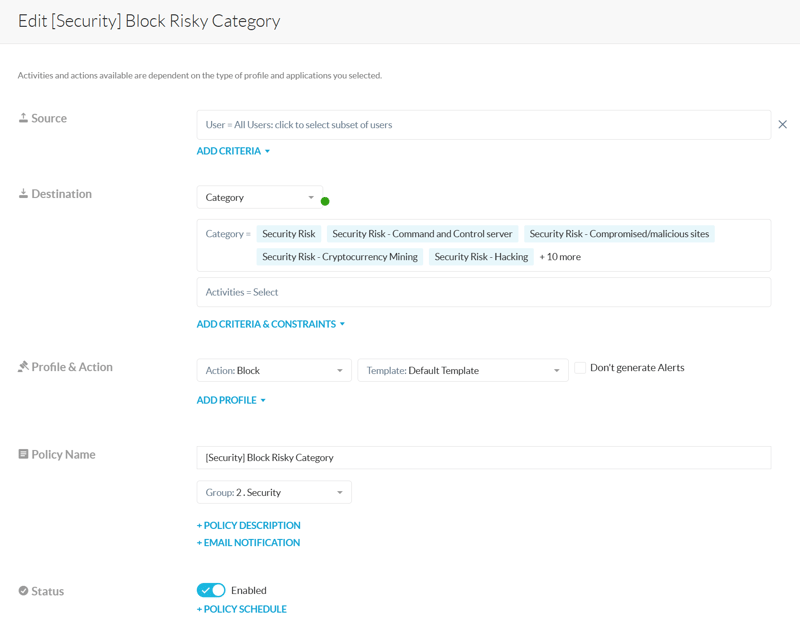Check Don't generate Alerts box
This screenshot has width=800, height=626.
(580, 368)
